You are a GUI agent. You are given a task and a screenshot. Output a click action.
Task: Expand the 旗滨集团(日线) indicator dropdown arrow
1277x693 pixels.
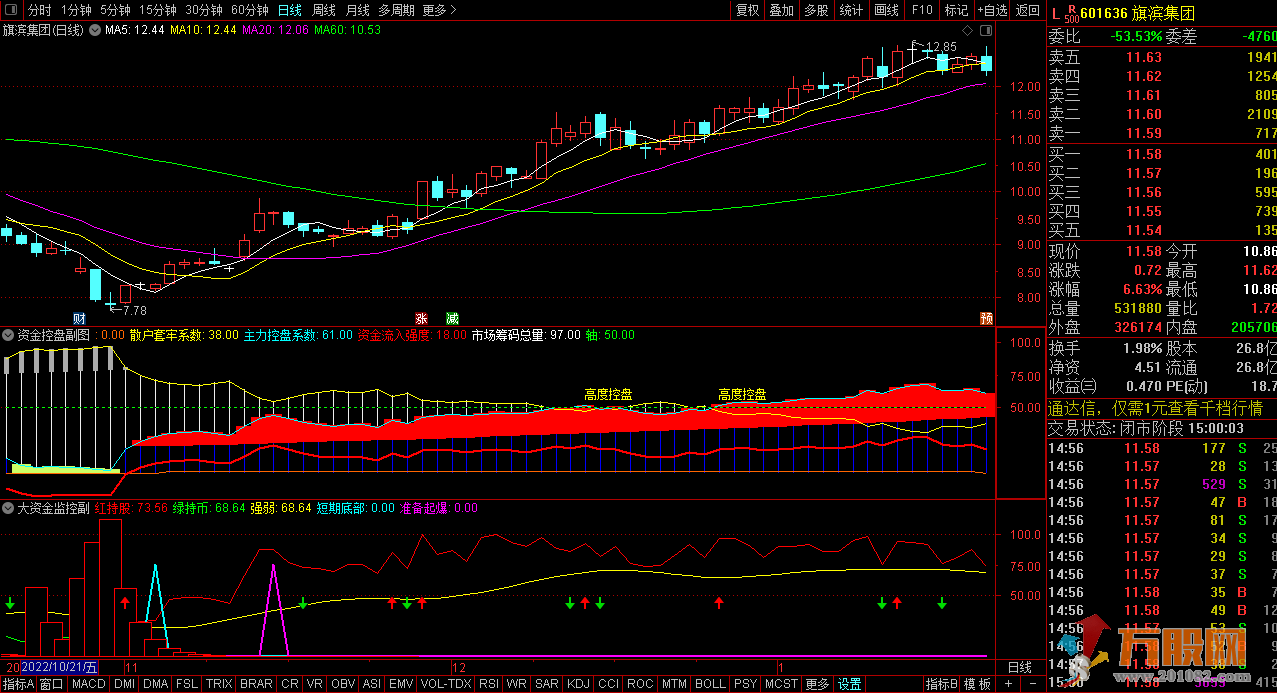[96, 30]
